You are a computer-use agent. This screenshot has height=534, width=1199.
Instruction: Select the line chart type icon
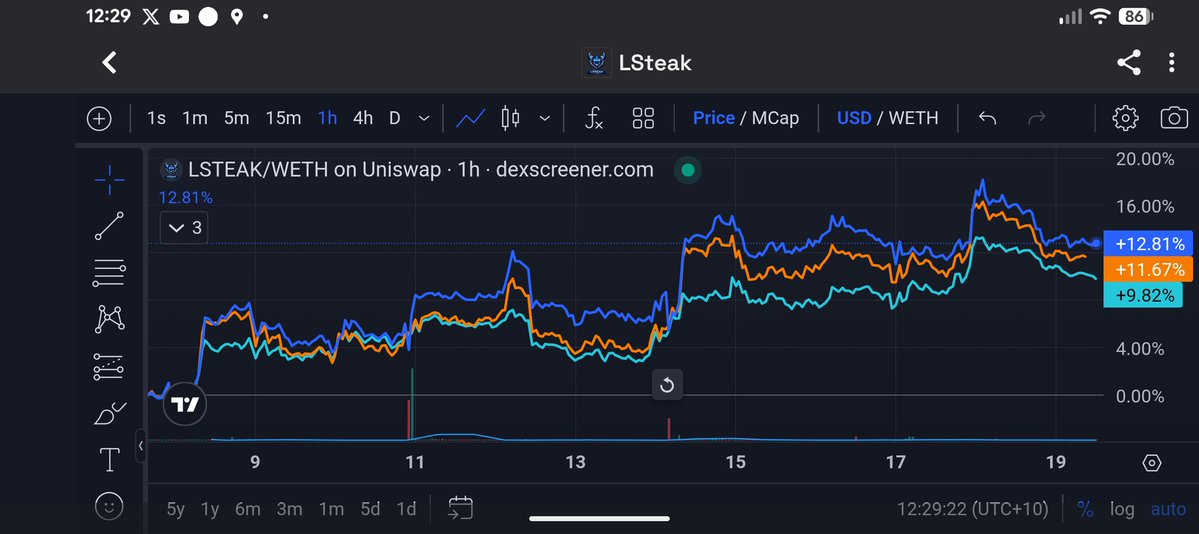[x=470, y=119]
